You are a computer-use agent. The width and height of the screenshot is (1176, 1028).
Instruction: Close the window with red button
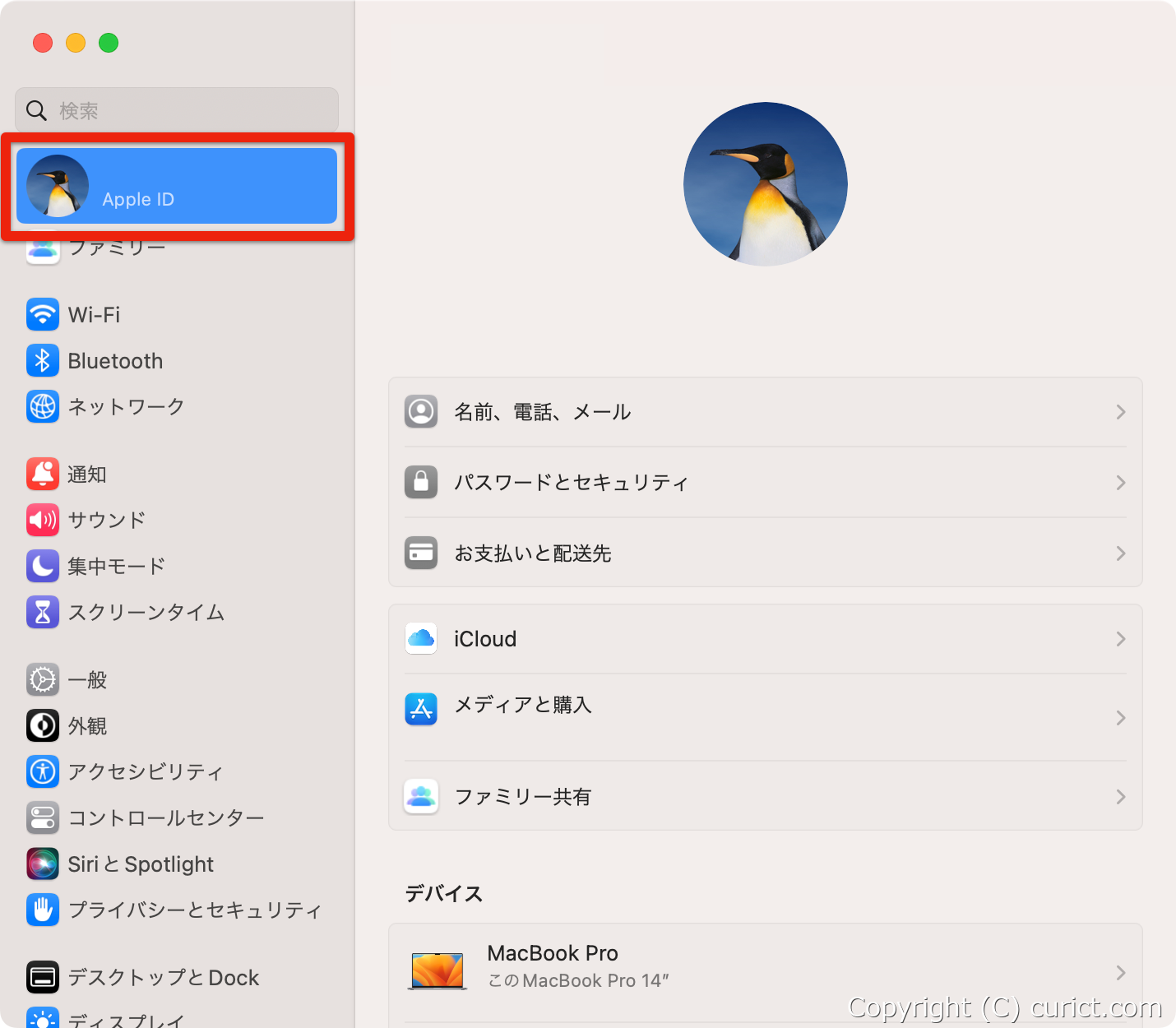(43, 43)
